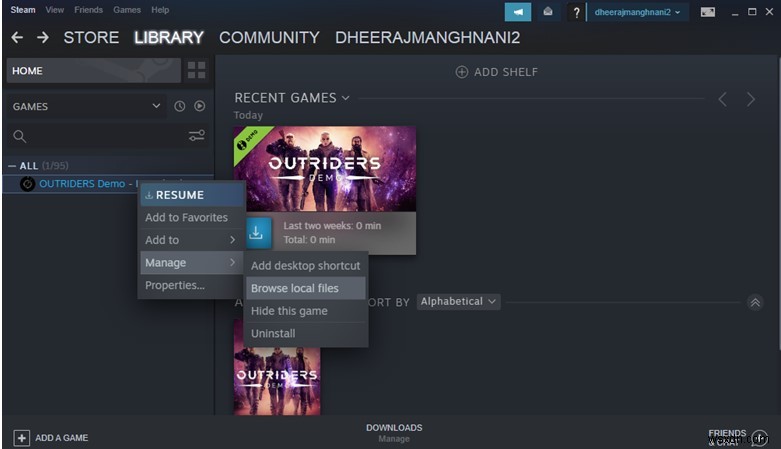Open DOWNLOADS Manage at the bottom
The image size is (781, 449).
coord(394,433)
